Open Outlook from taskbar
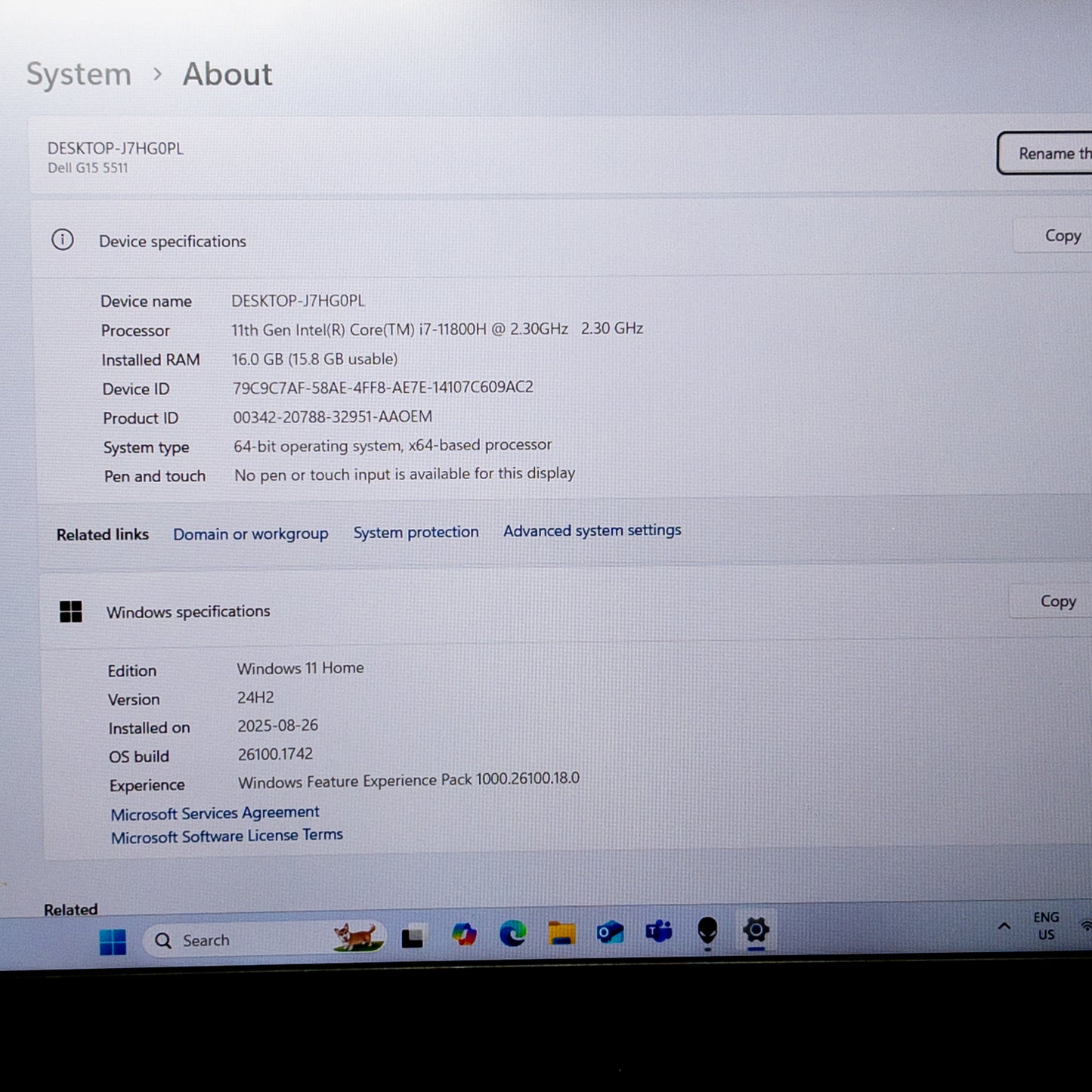1092x1092 pixels. click(610, 933)
